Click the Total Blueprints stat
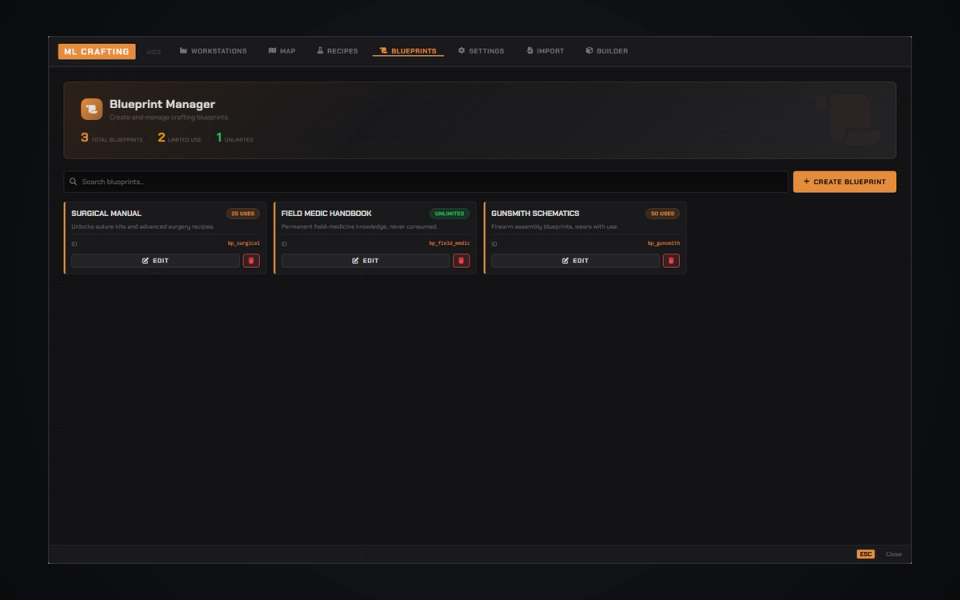The width and height of the screenshot is (960, 600). point(111,138)
